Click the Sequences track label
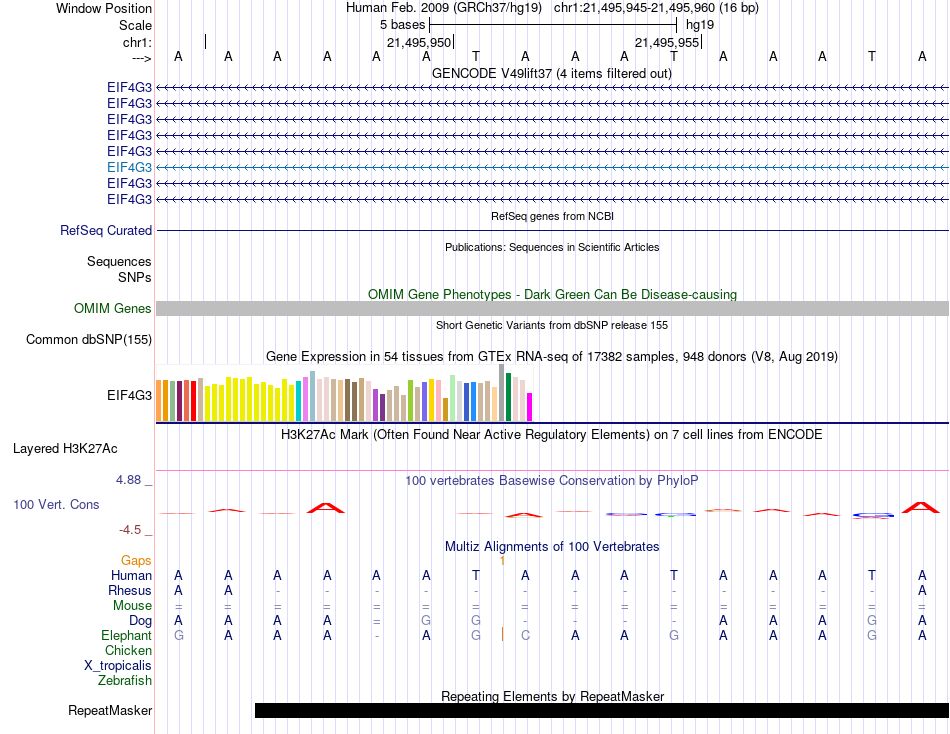This screenshot has height=734, width=950. 119,261
